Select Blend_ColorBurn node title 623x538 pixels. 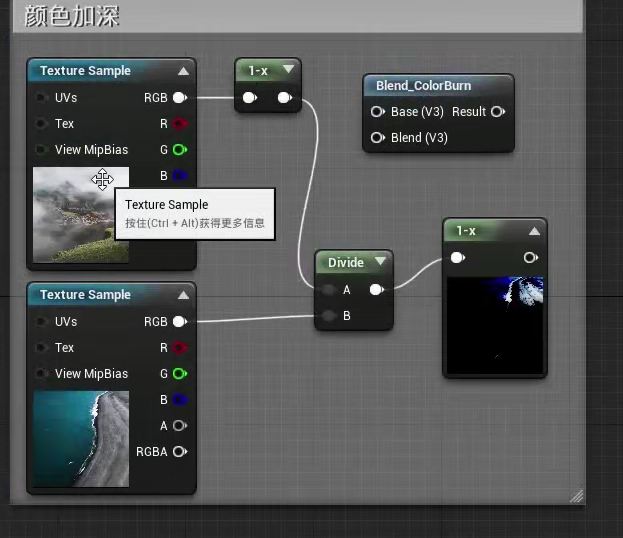point(424,86)
